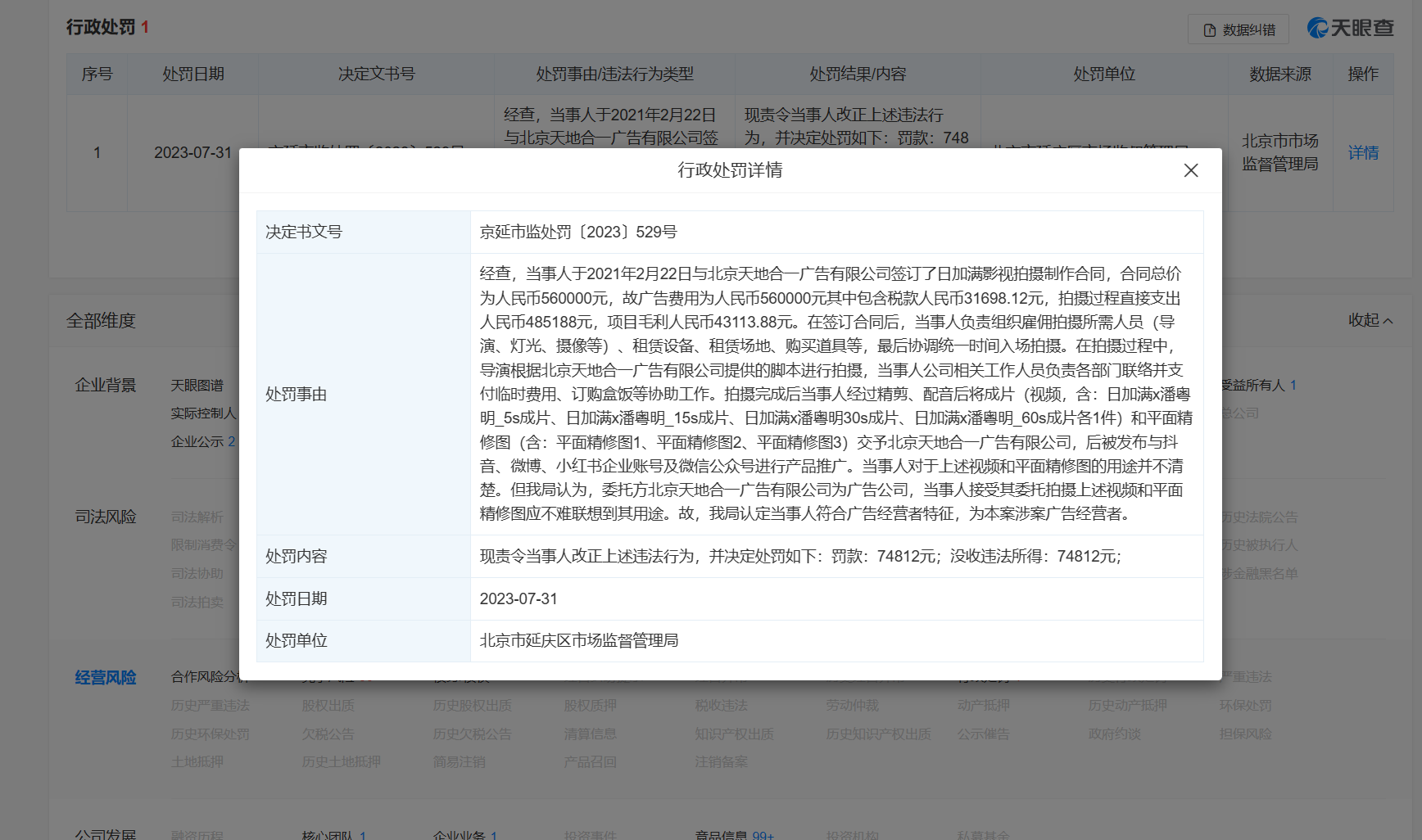Image resolution: width=1422 pixels, height=840 pixels.
Task: Click the 动产抵押 item
Action: [x=984, y=705]
